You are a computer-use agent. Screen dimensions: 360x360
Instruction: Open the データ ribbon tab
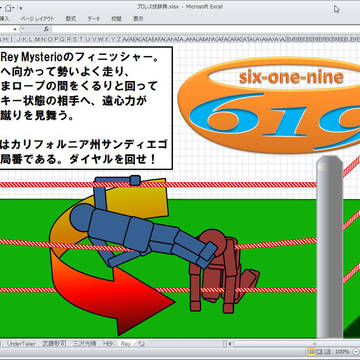click(94, 19)
